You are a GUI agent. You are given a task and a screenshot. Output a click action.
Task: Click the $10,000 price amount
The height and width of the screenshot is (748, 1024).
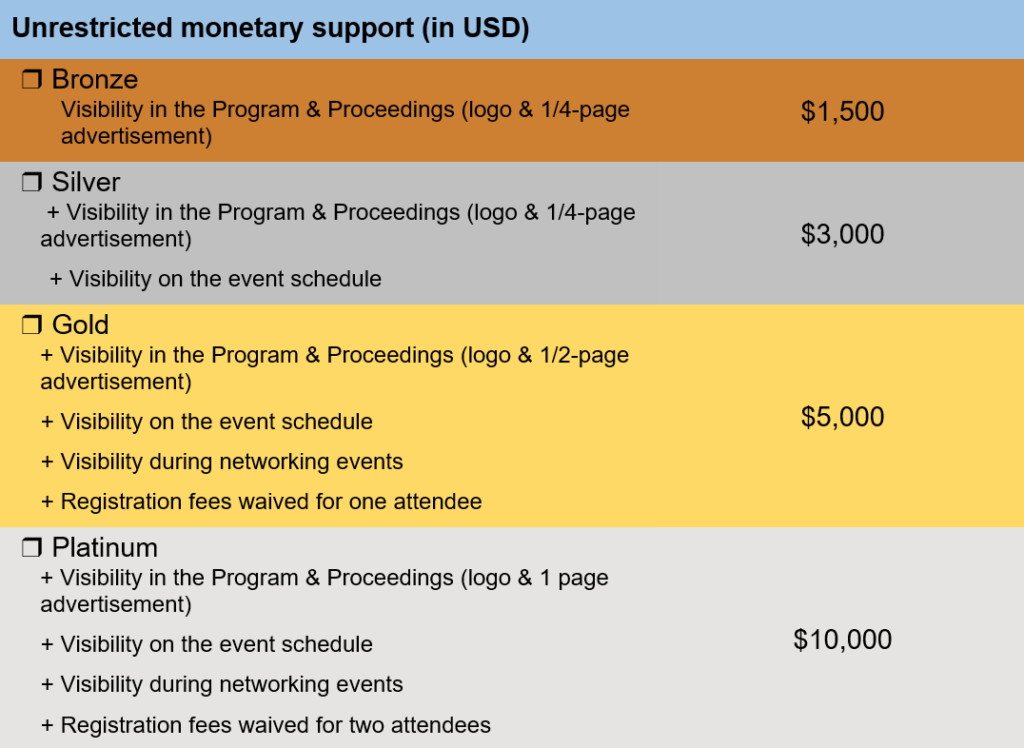point(842,640)
